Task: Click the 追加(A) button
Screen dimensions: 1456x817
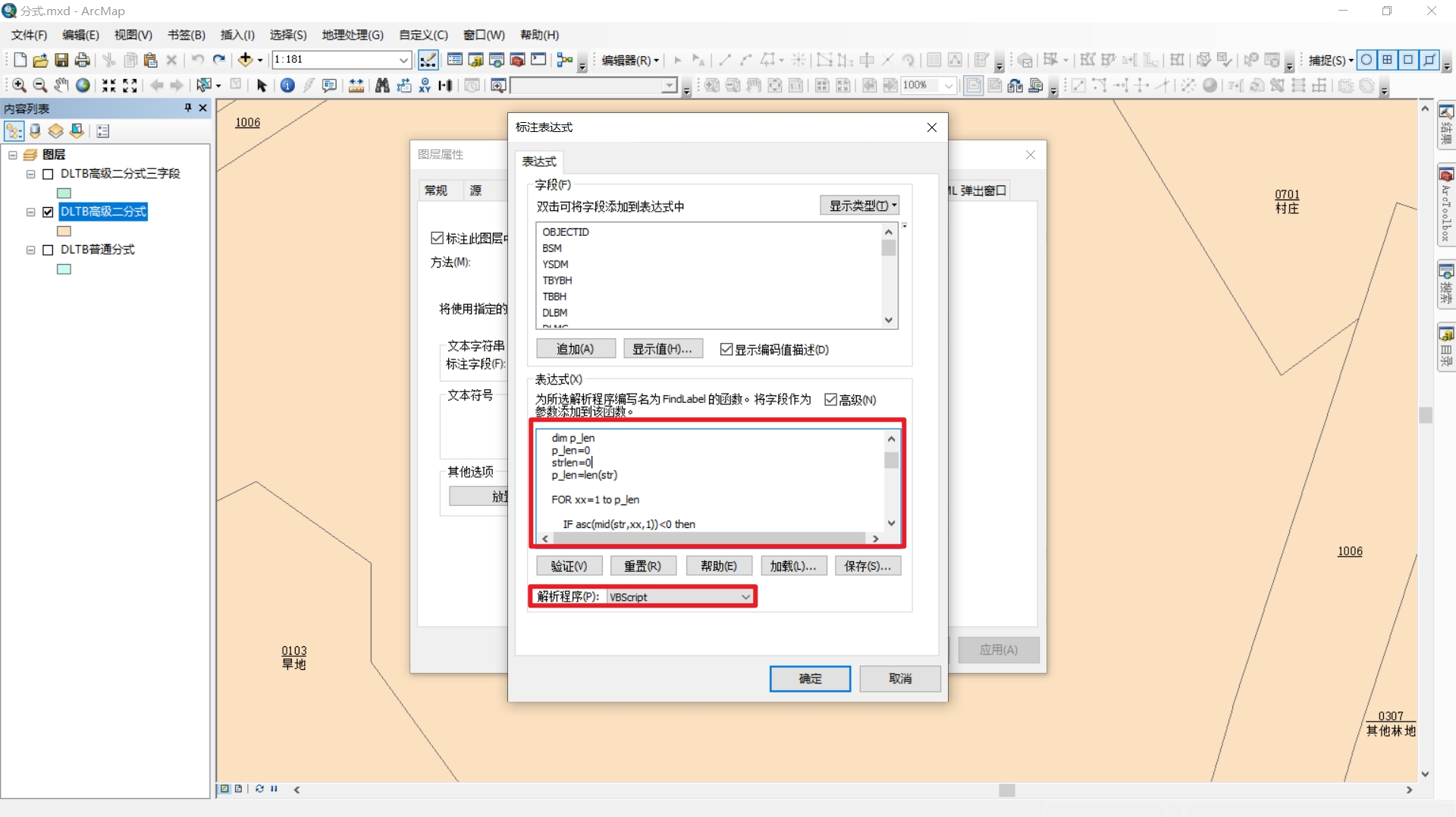Action: pyautogui.click(x=576, y=349)
